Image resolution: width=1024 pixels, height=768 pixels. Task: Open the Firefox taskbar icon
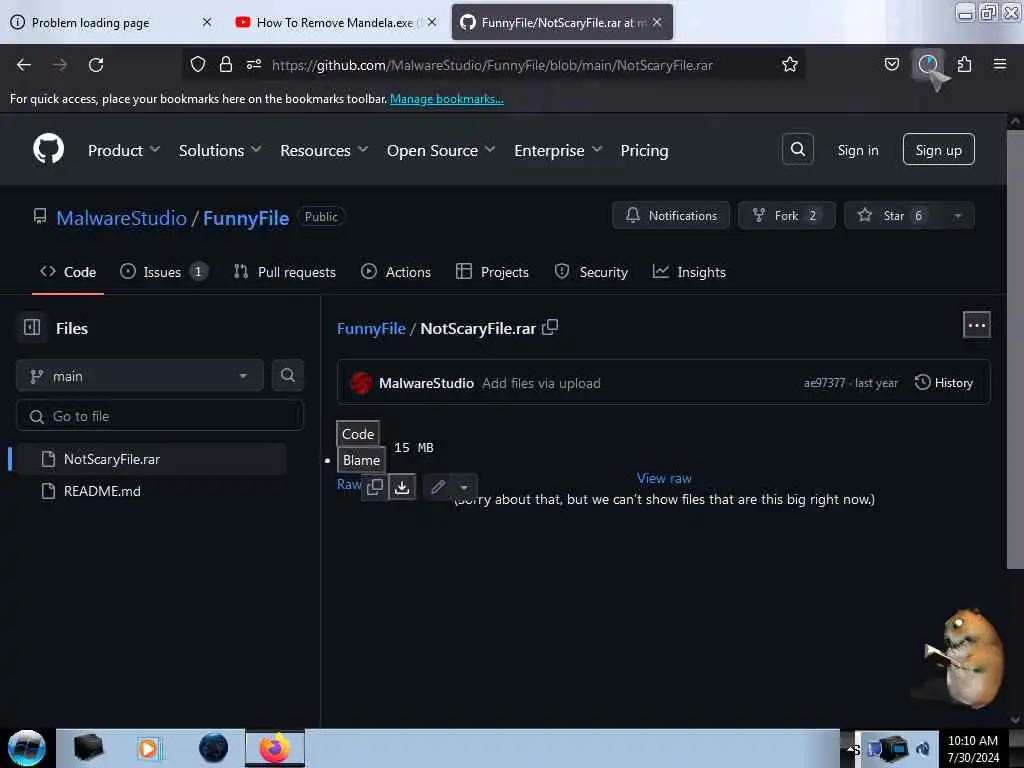pyautogui.click(x=275, y=748)
